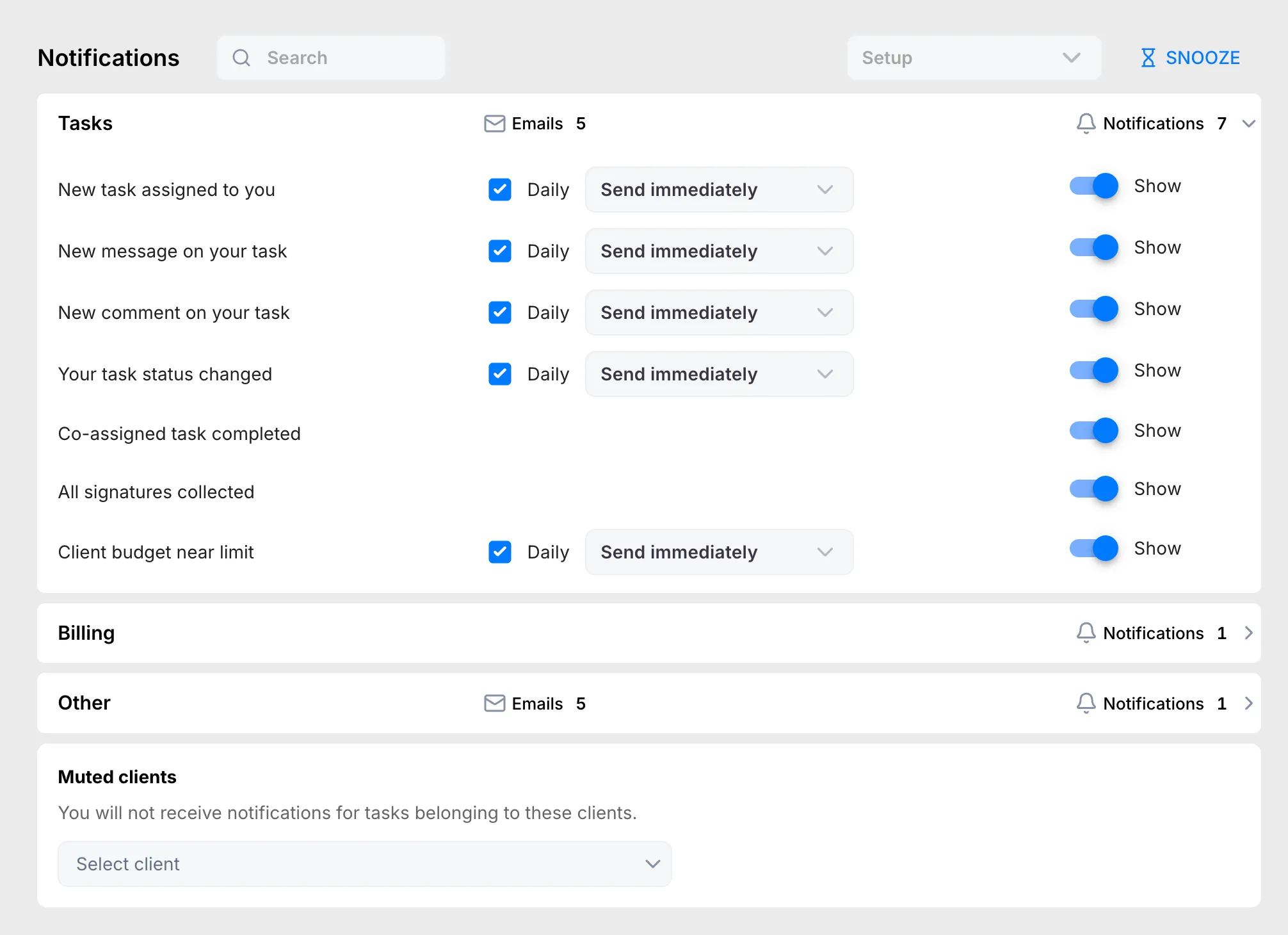Viewport: 1288px width, 935px height.
Task: Expand the Other section chevron
Action: point(1248,703)
